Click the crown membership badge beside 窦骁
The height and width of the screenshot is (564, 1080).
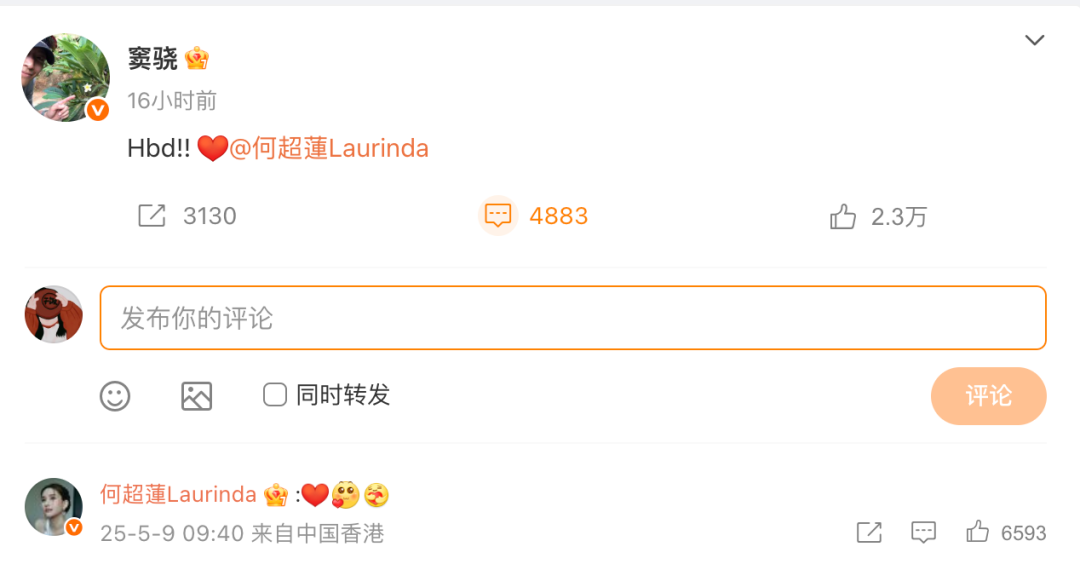tap(197, 59)
